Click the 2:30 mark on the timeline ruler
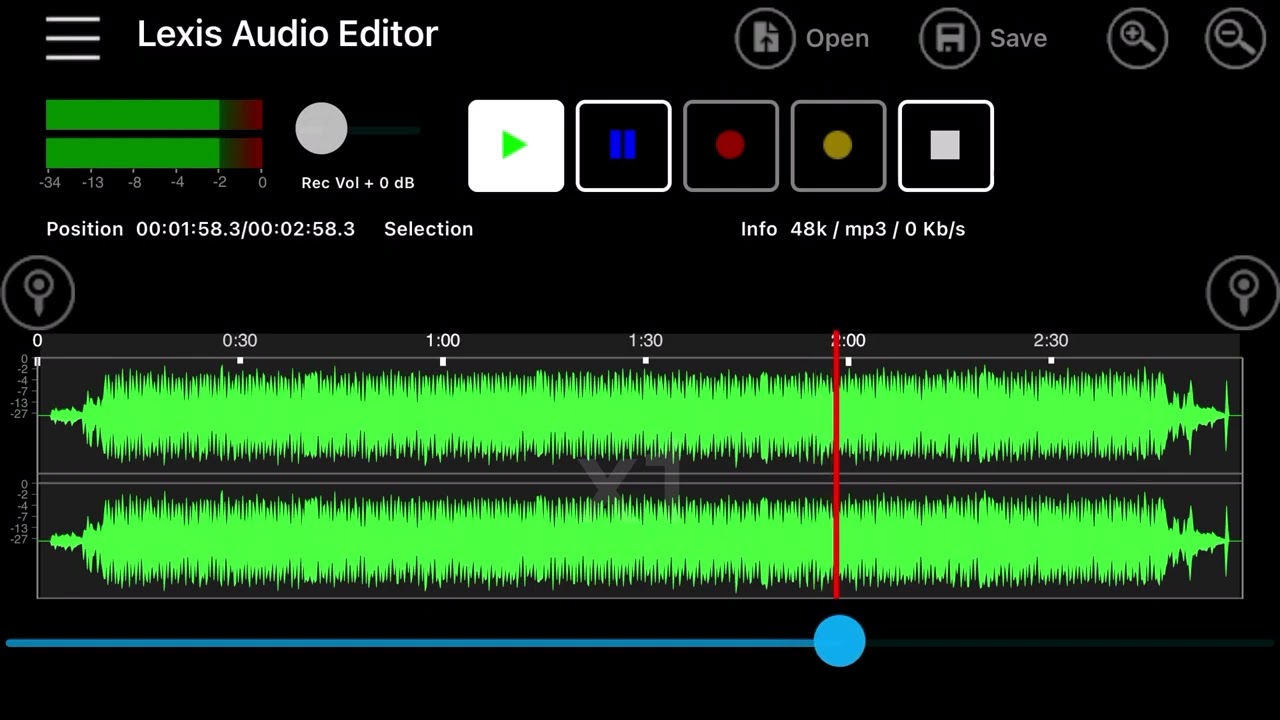The height and width of the screenshot is (720, 1280). pos(1051,341)
